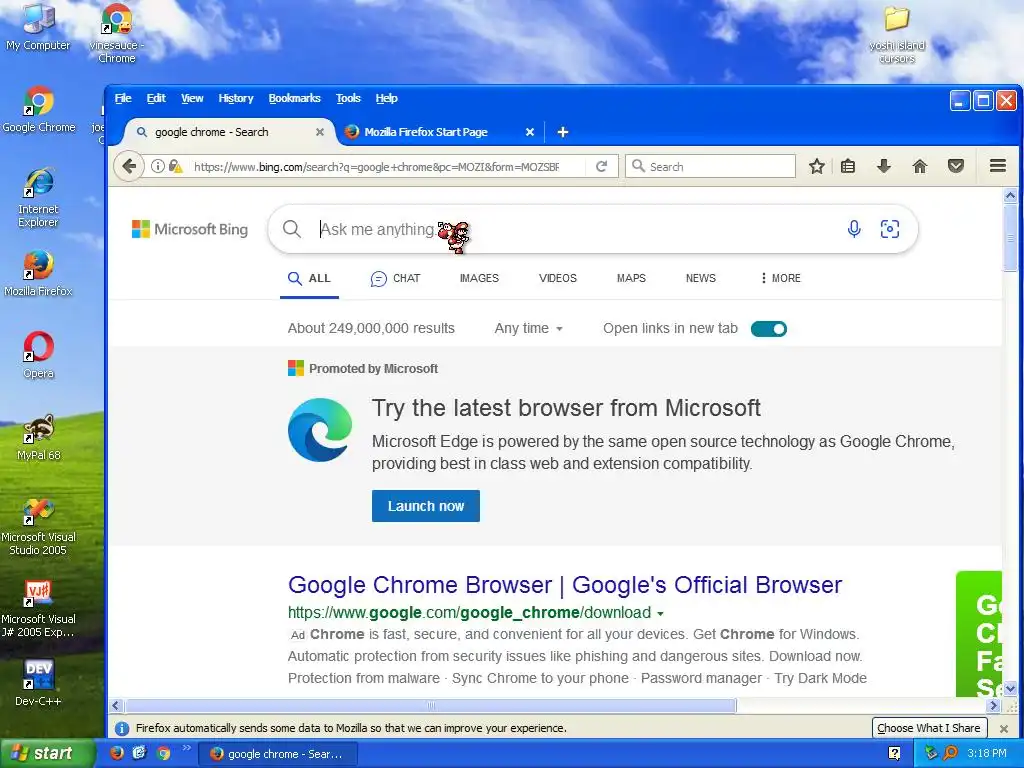
Task: Open Internet Explorer desktop icon
Action: tap(38, 198)
